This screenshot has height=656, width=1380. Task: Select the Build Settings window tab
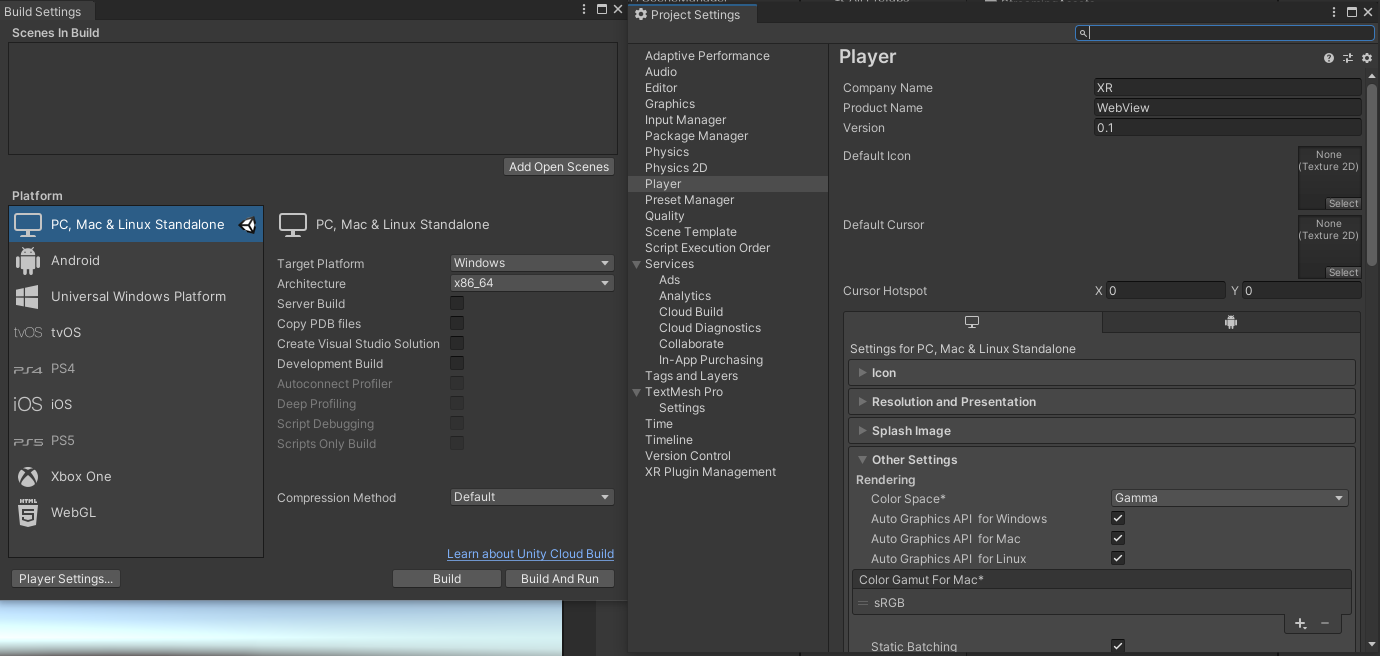45,12
